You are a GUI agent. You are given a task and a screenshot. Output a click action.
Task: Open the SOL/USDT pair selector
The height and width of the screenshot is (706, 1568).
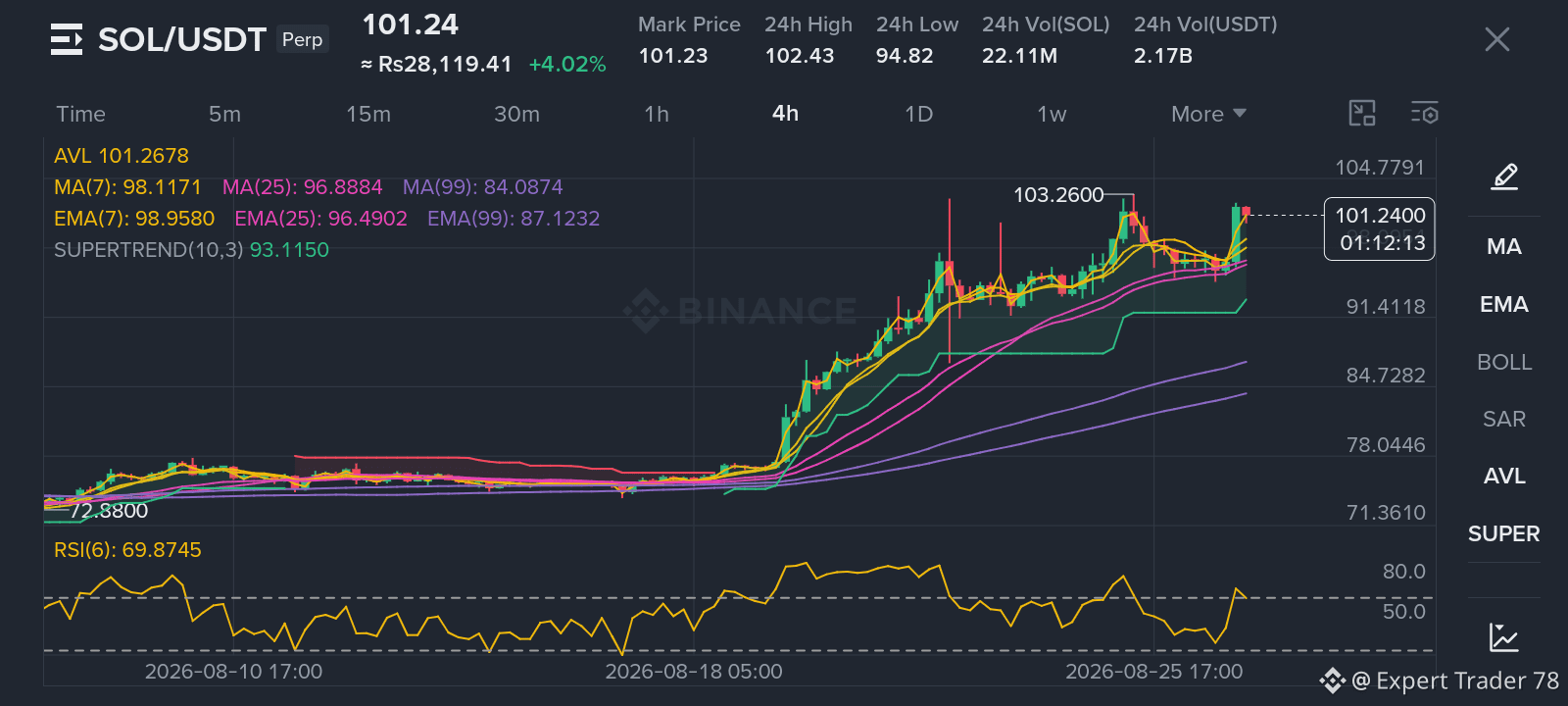[182, 39]
